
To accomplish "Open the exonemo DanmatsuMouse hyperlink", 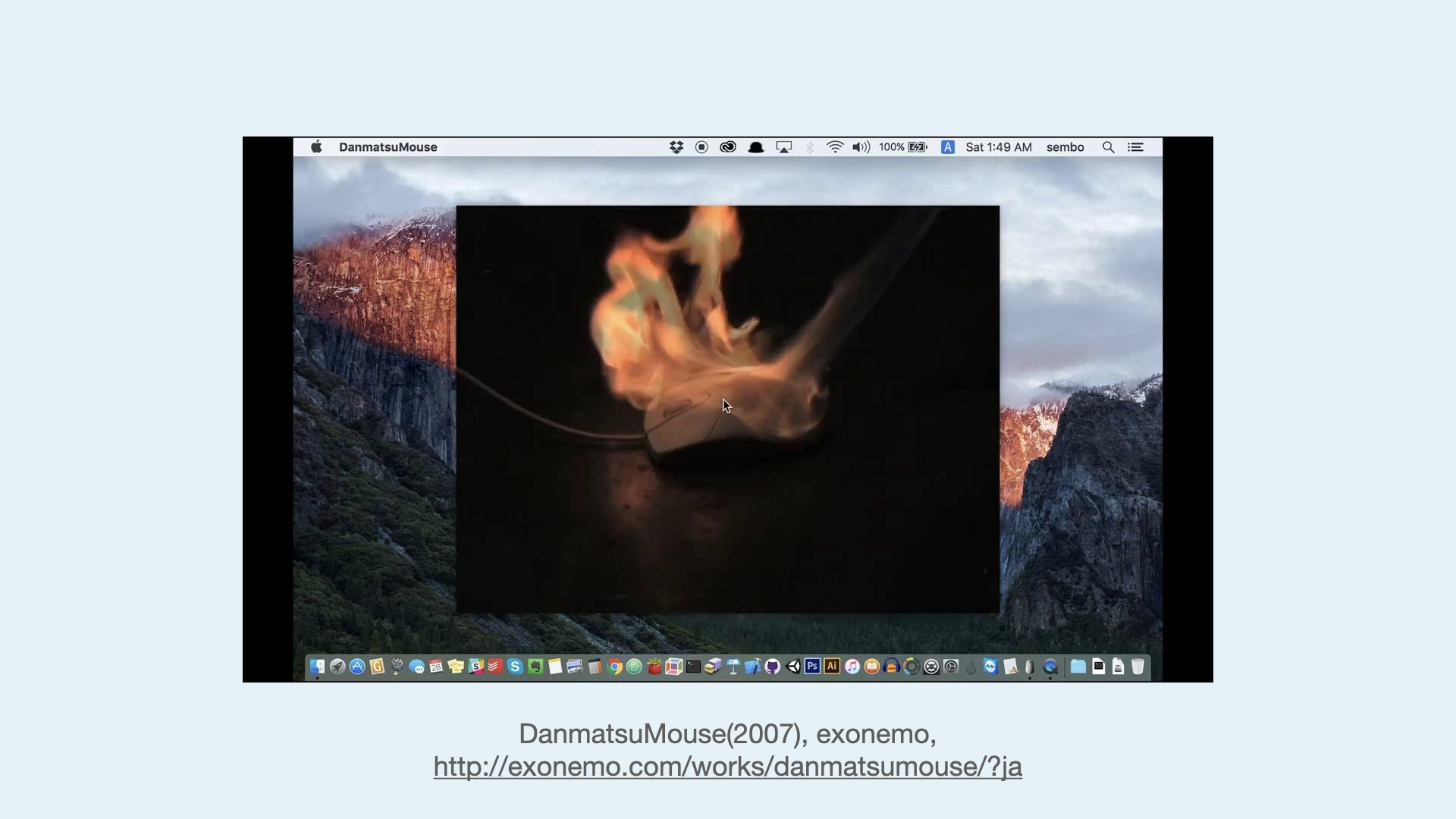I will tap(727, 767).
